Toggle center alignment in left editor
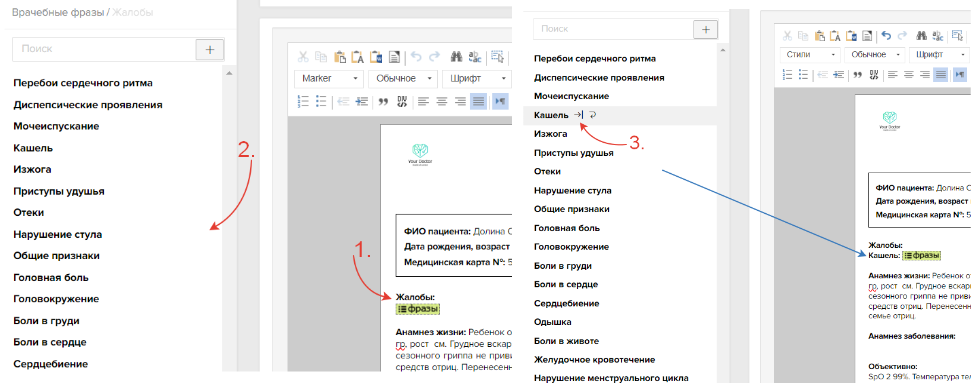 [442, 101]
